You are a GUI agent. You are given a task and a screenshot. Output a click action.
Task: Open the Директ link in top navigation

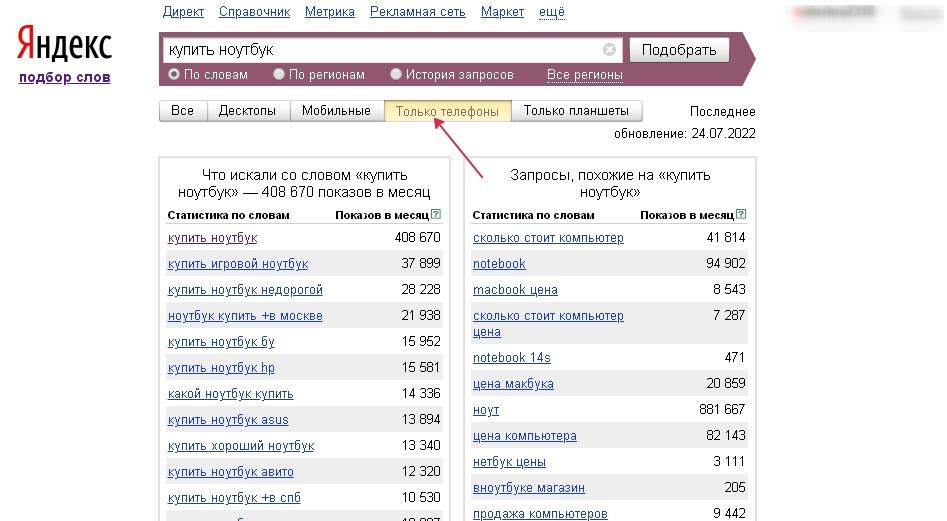pyautogui.click(x=183, y=12)
